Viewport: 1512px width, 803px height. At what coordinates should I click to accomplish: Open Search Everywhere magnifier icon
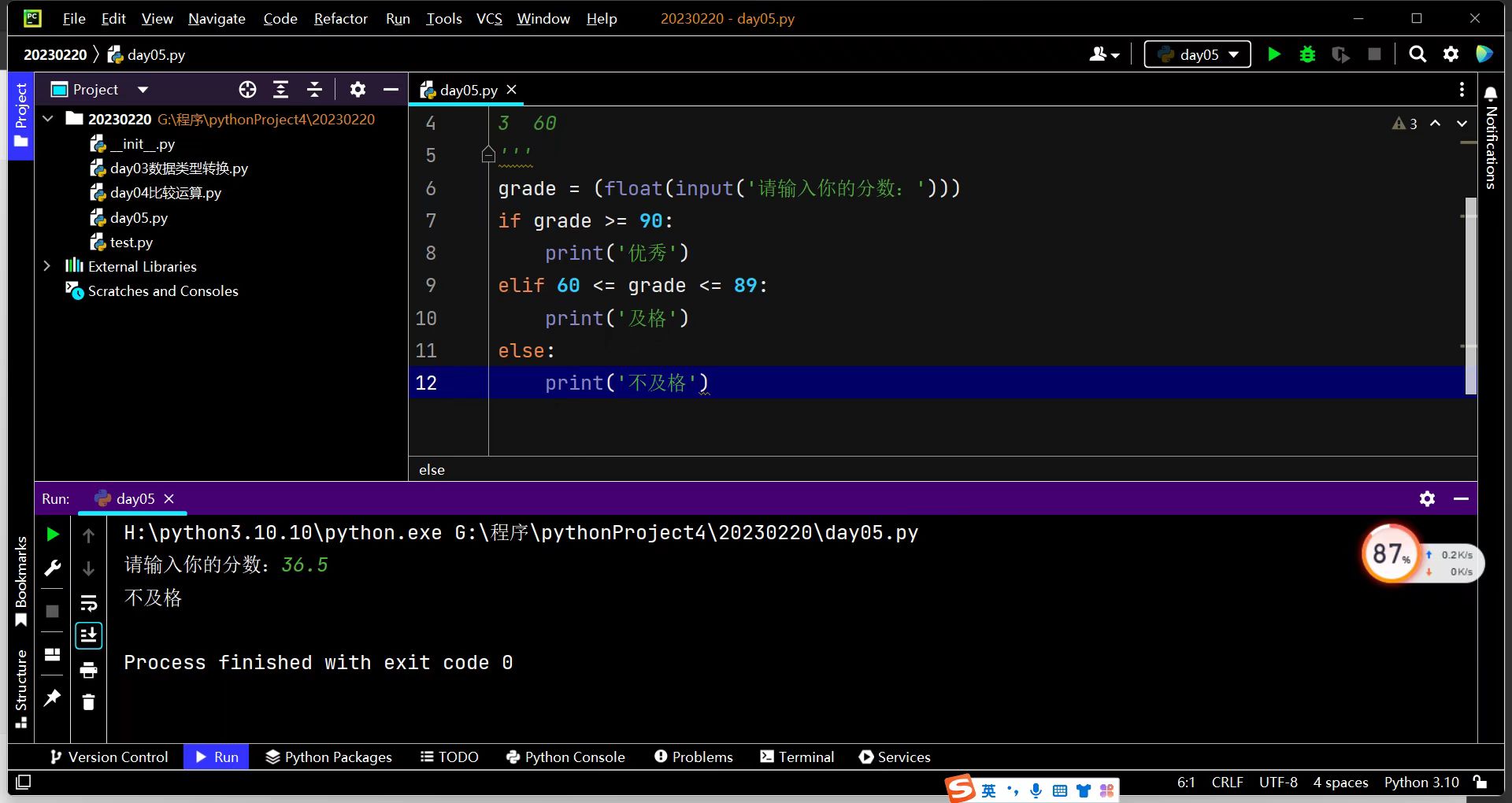coord(1417,54)
